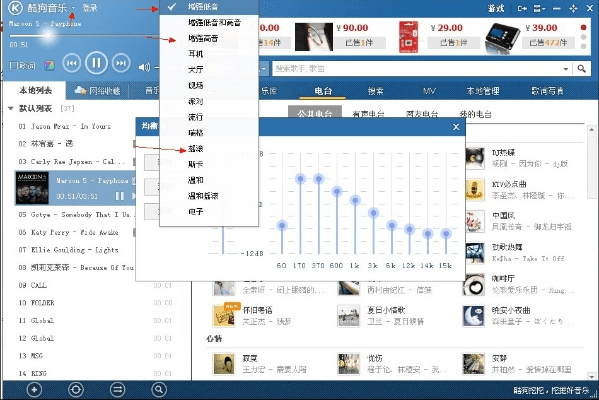Mute using the speaker volume icon

[x=144, y=67]
